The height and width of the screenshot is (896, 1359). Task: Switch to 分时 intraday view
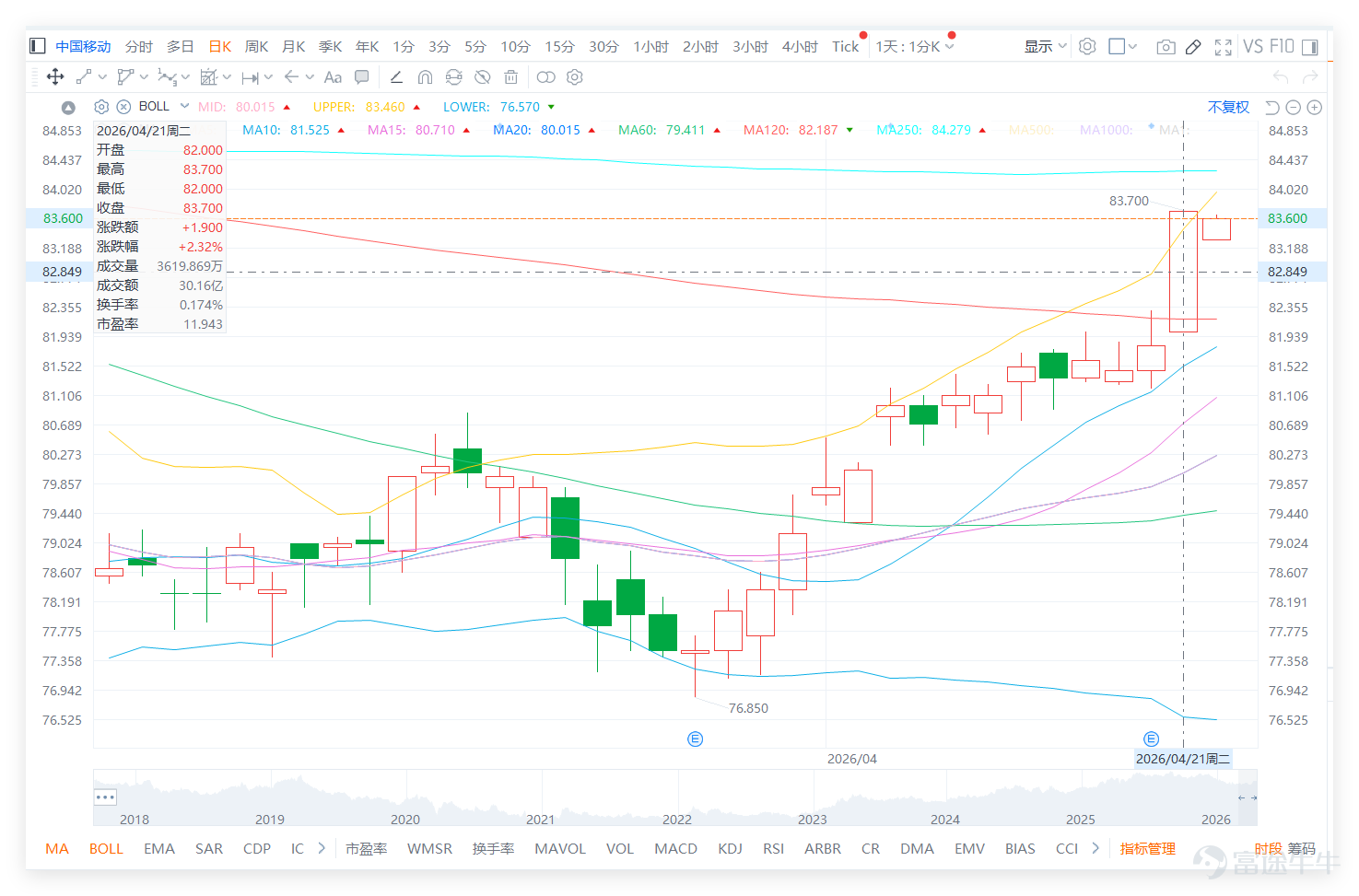(139, 46)
